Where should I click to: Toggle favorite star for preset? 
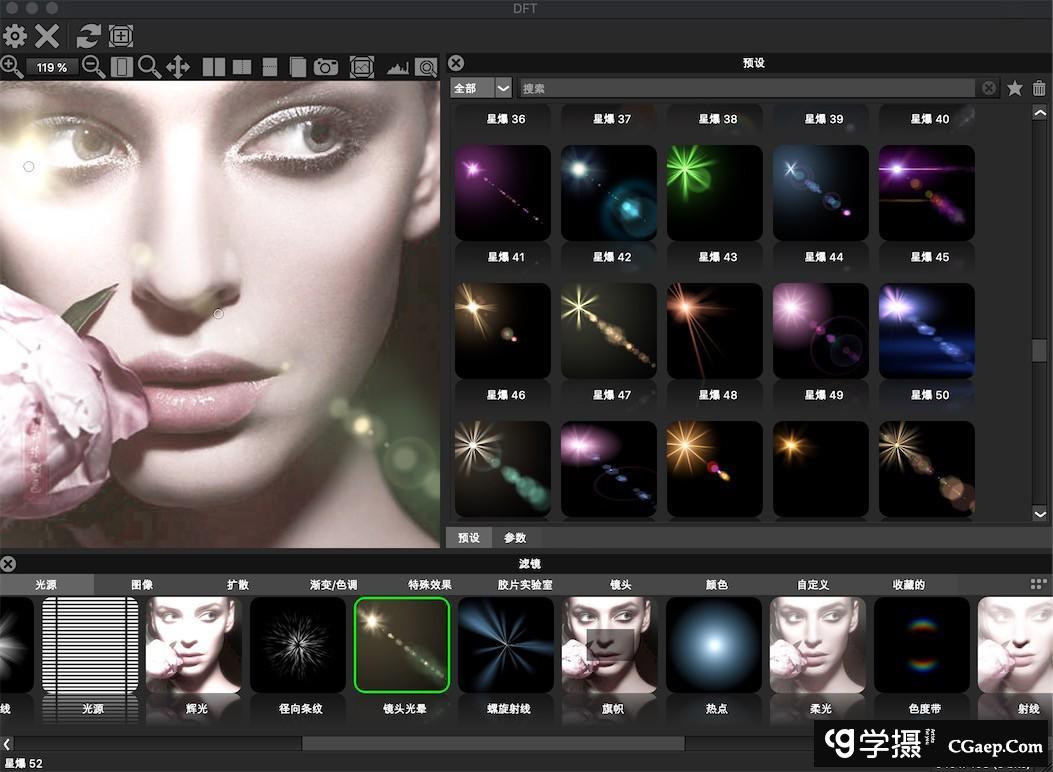coord(1015,88)
